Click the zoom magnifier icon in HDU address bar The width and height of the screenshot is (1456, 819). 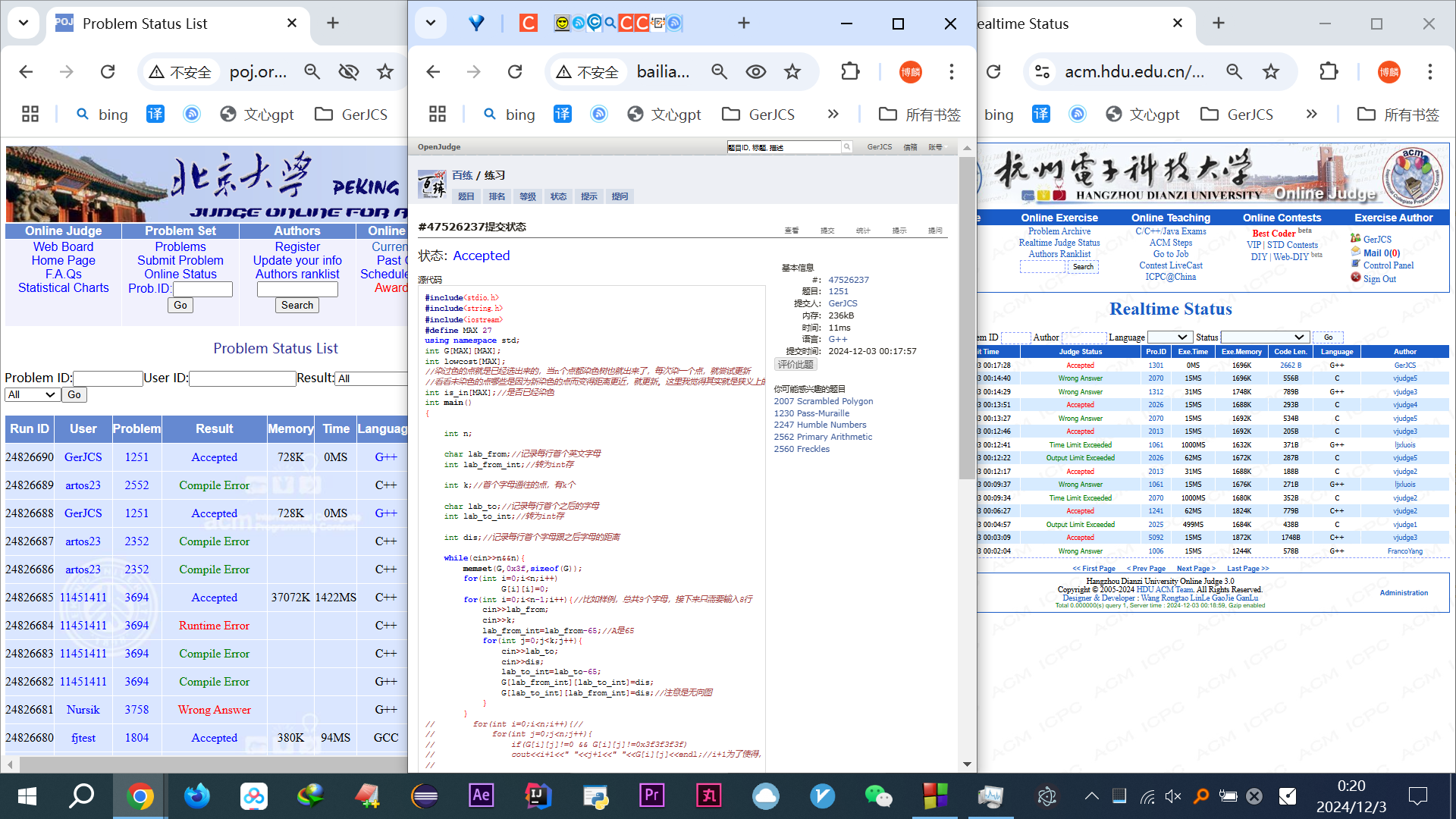pyautogui.click(x=1234, y=71)
